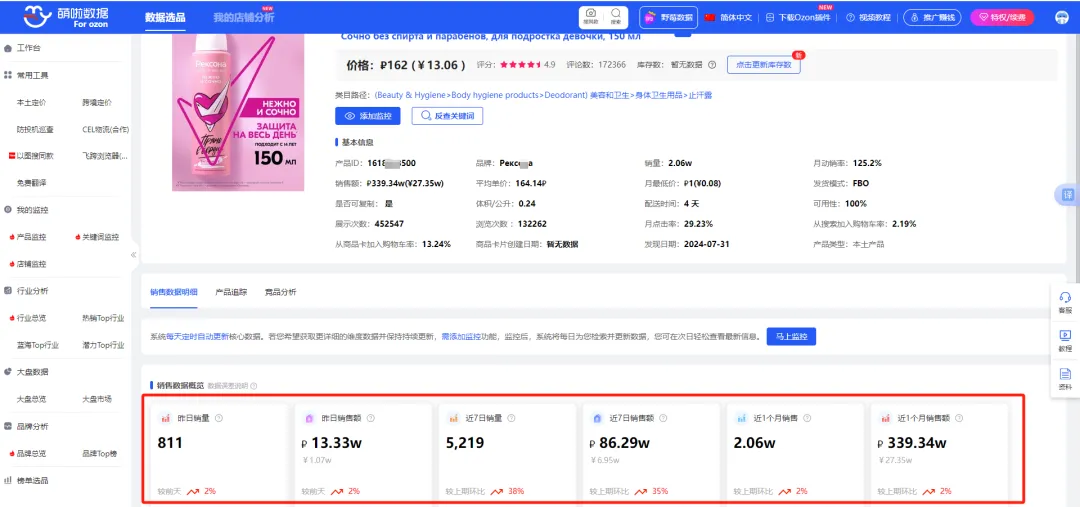Click the 需添加监控 link
The width and height of the screenshot is (1080, 507).
pyautogui.click(x=461, y=337)
